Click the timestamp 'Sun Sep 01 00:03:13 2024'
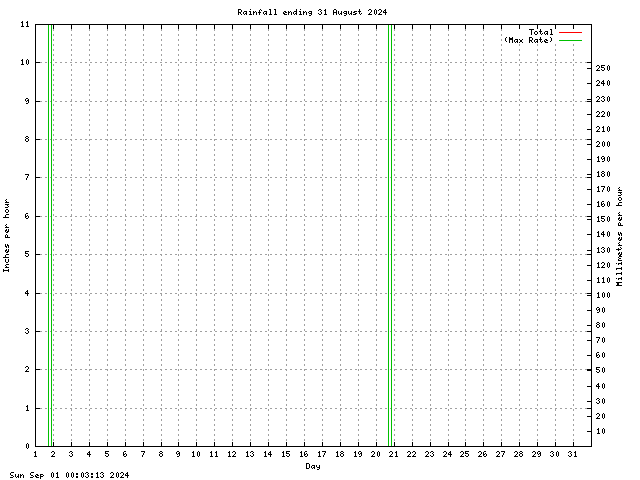This screenshot has width=640, height=480. (x=69, y=475)
